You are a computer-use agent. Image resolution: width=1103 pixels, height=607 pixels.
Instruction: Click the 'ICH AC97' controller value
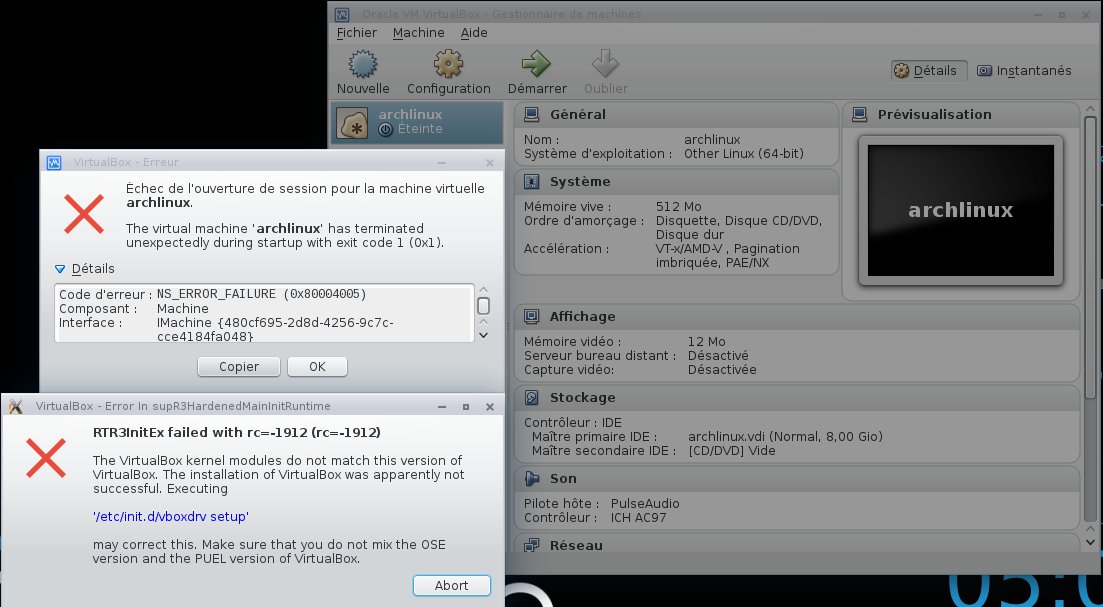[x=639, y=518]
